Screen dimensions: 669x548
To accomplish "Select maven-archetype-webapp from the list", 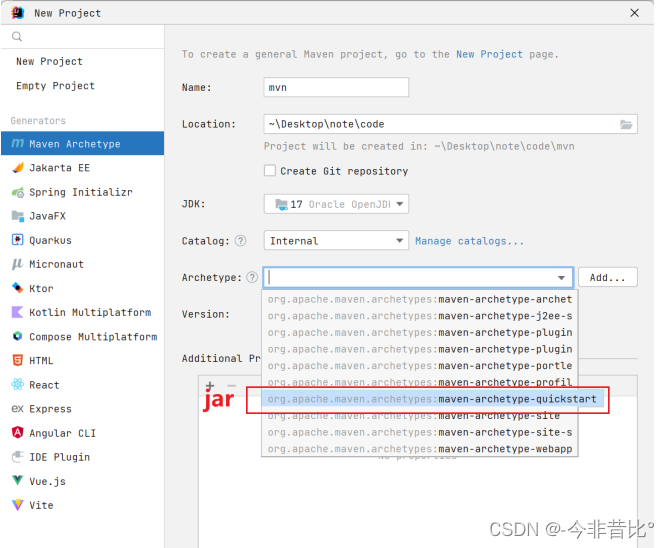I will (420, 449).
